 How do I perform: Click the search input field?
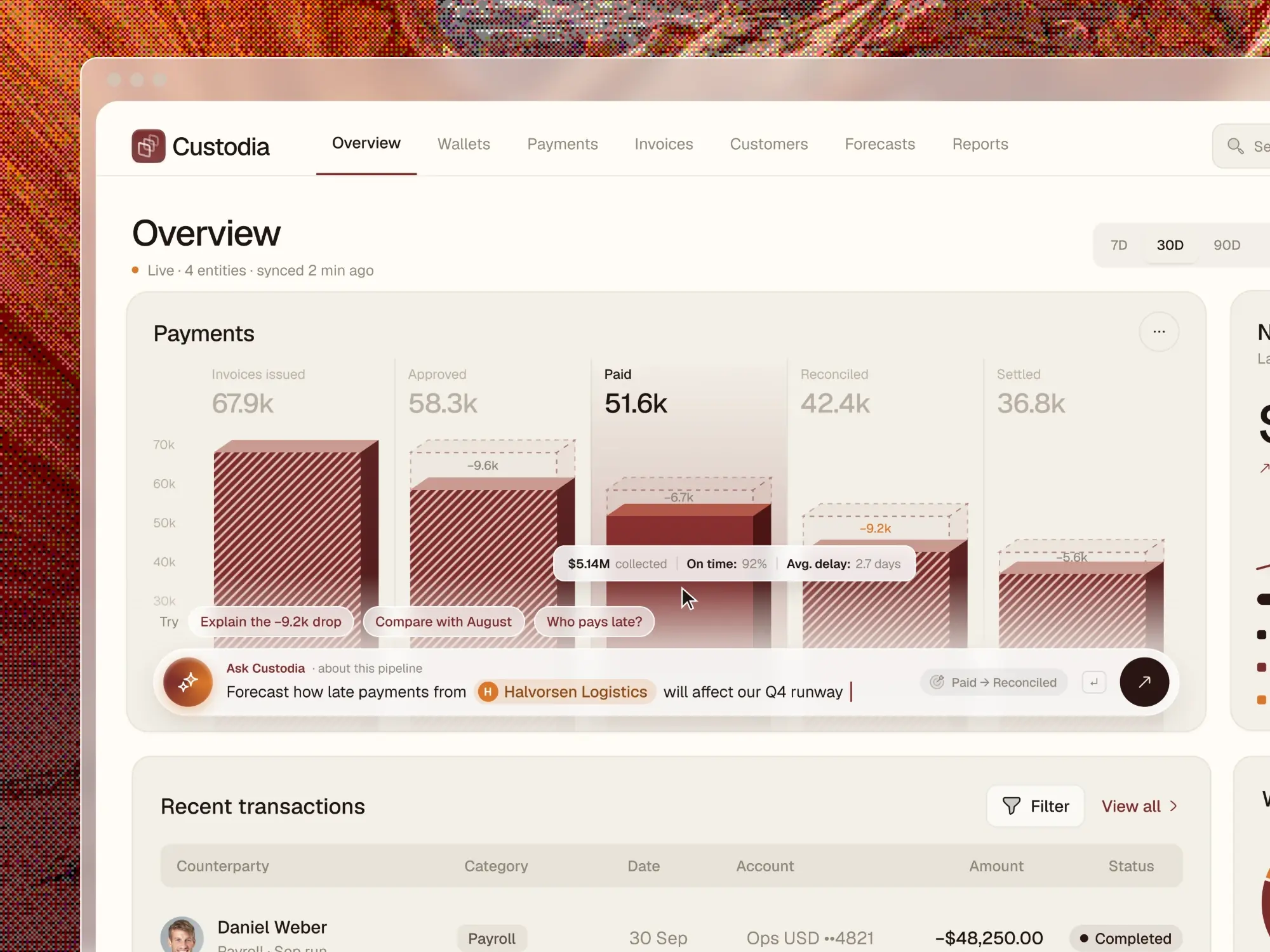pyautogui.click(x=1241, y=146)
